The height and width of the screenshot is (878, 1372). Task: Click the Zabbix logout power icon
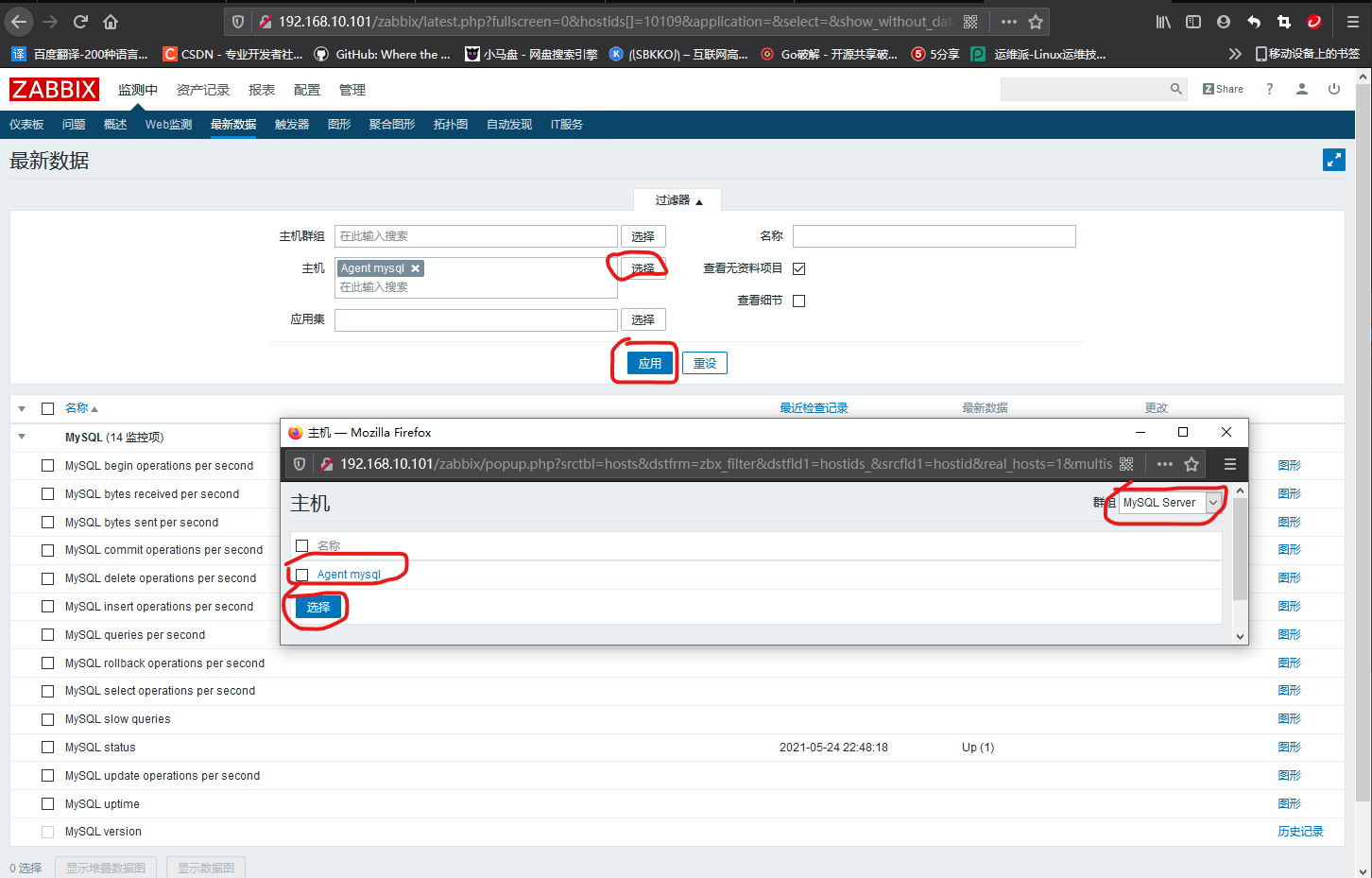[1334, 89]
